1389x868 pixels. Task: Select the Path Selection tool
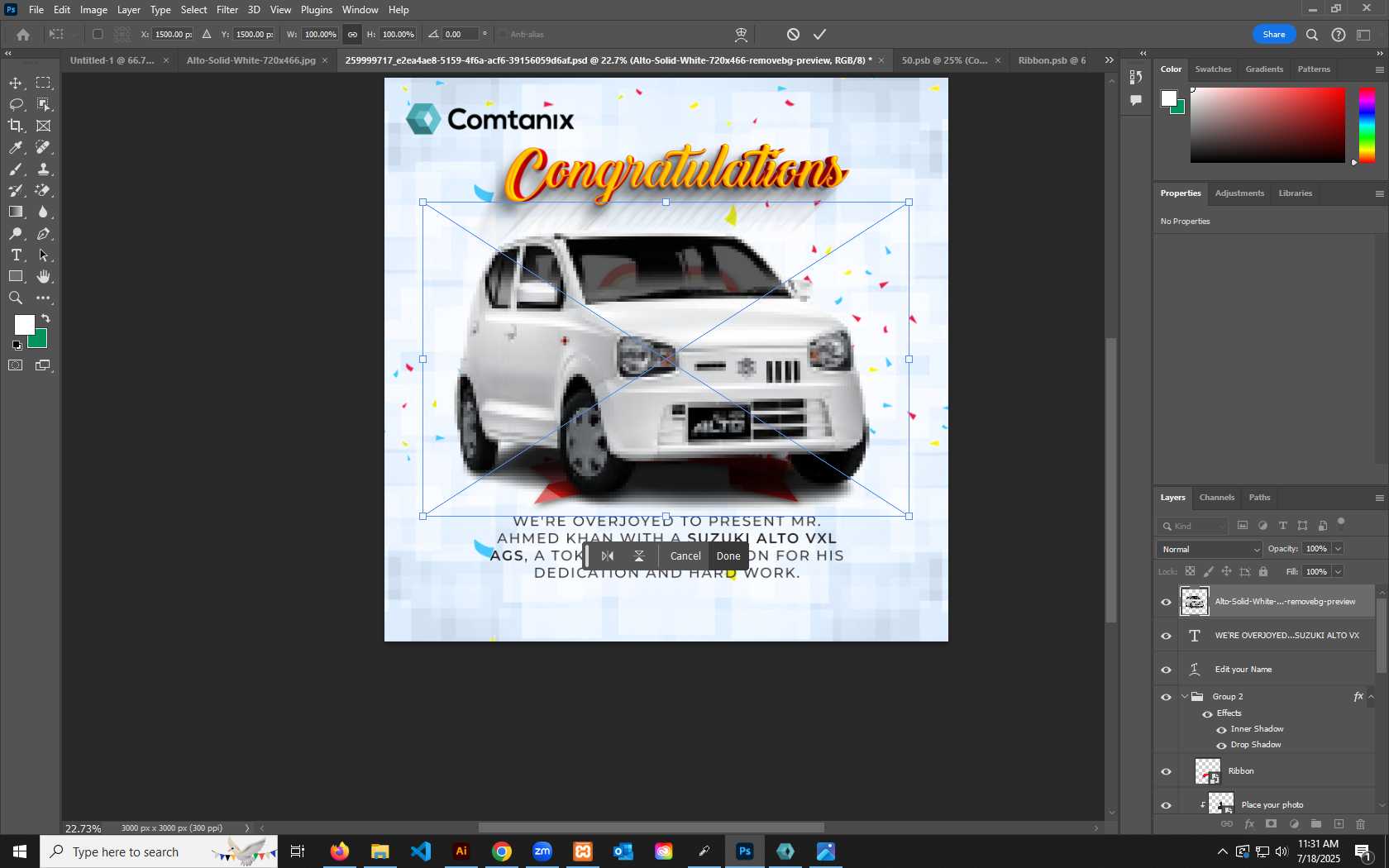[43, 255]
